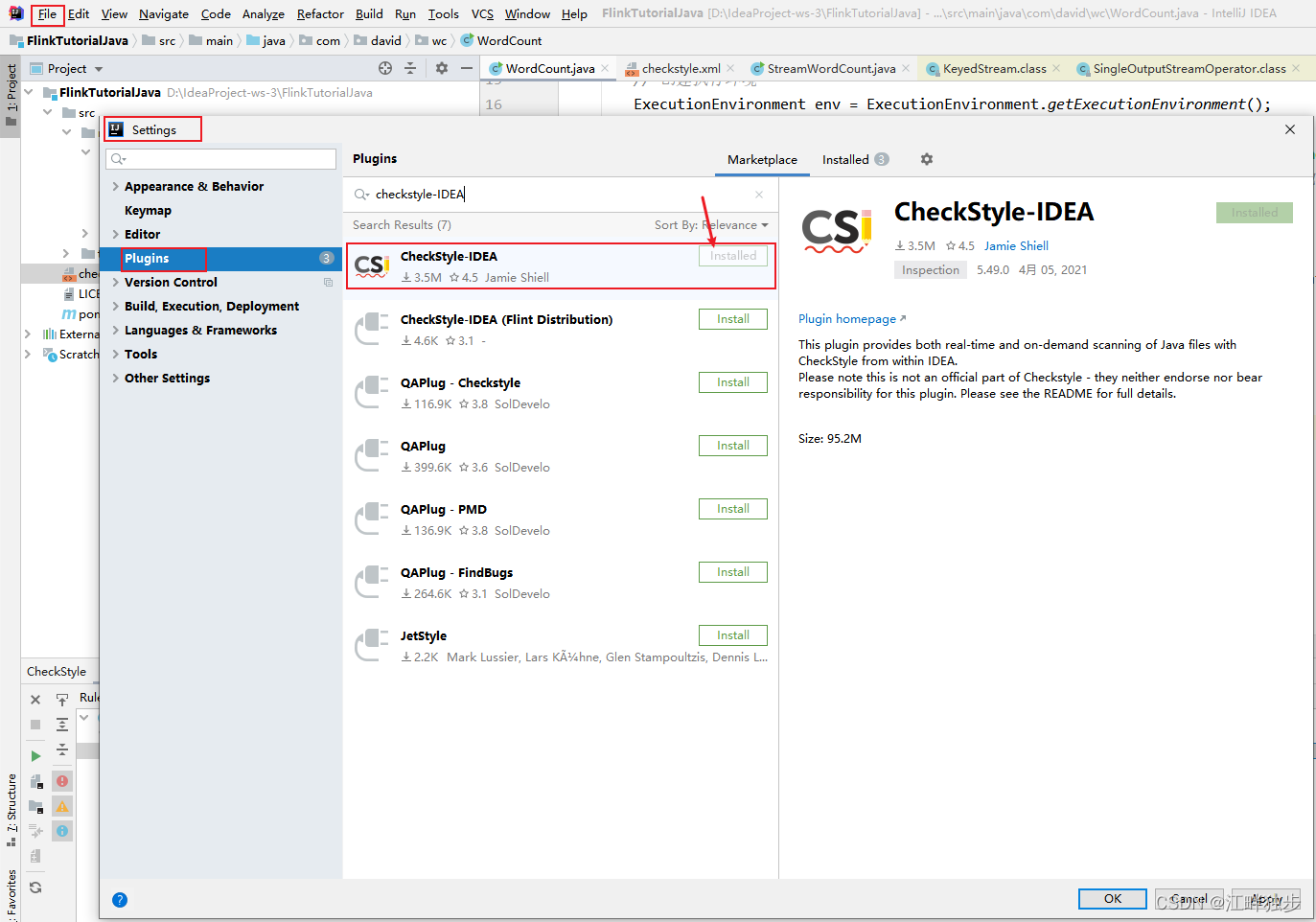Toggle the blue info severity filter

(x=61, y=830)
